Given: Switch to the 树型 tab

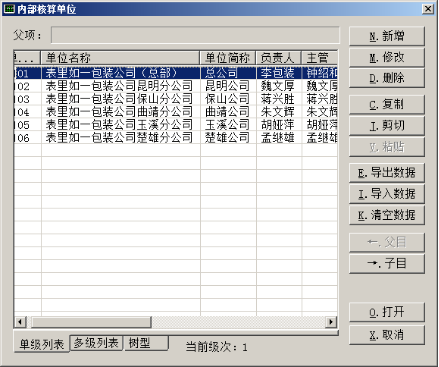Looking at the screenshot, I should point(146,343).
